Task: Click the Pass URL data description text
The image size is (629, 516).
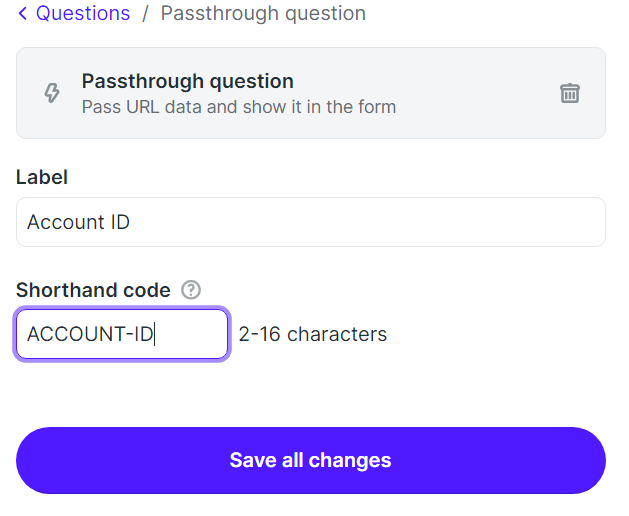Action: click(x=239, y=107)
